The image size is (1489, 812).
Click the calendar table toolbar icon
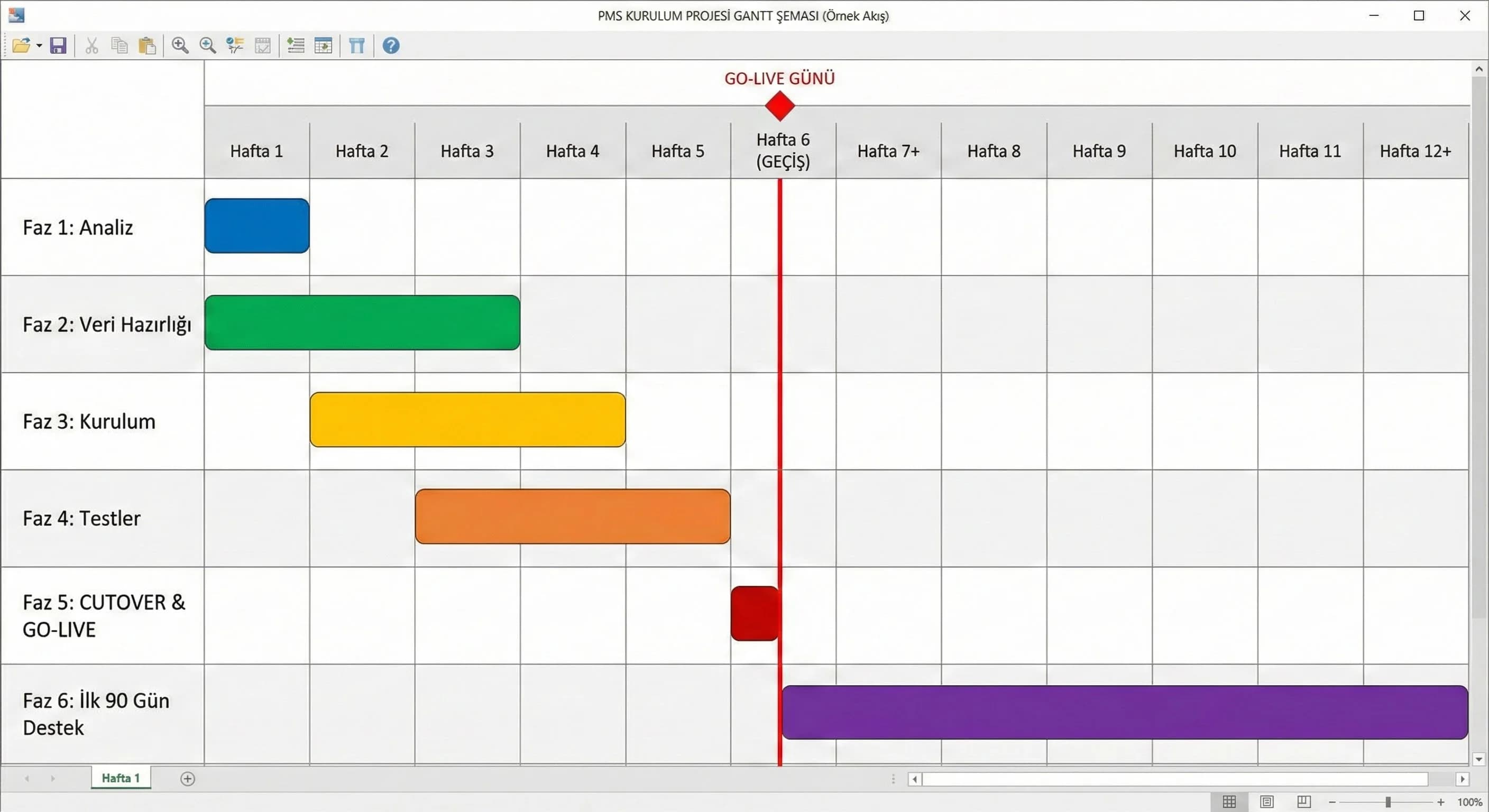pos(323,45)
